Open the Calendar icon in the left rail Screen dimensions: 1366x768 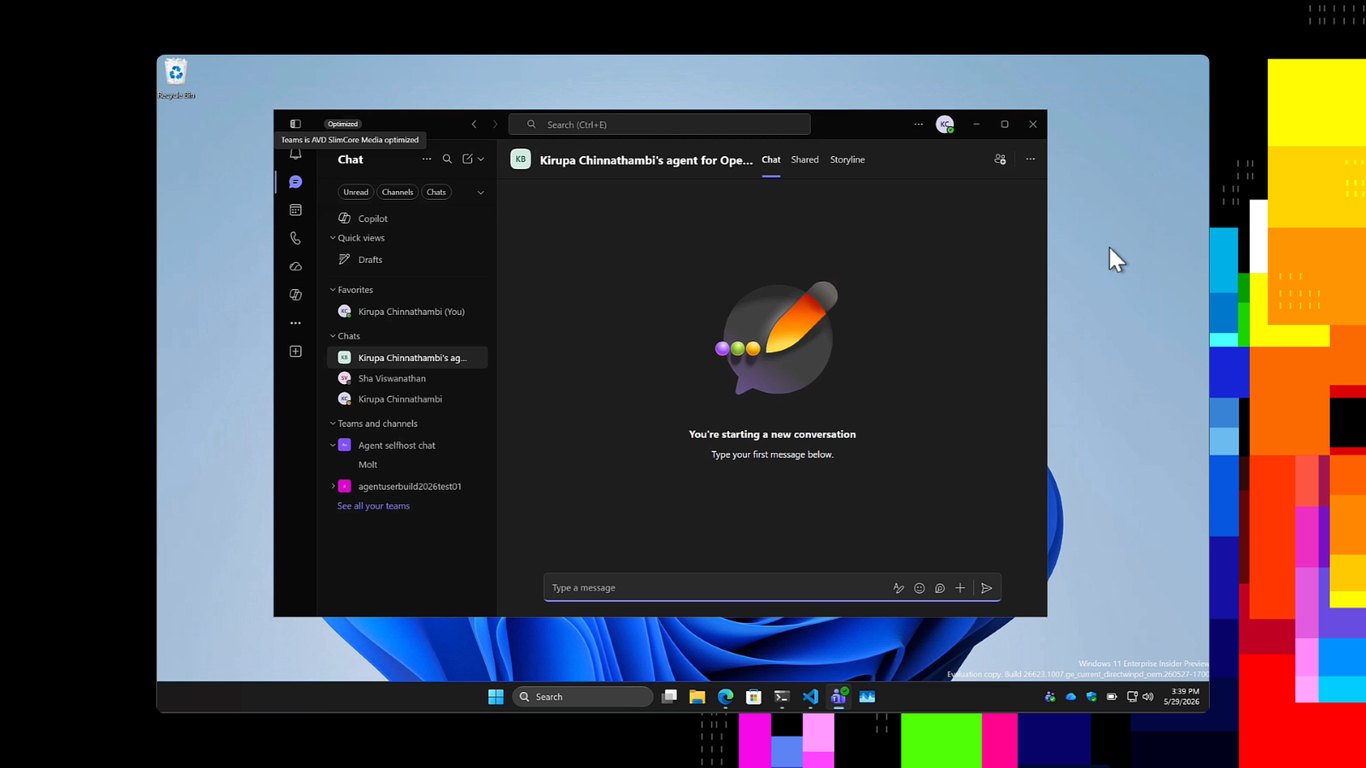pyautogui.click(x=295, y=210)
